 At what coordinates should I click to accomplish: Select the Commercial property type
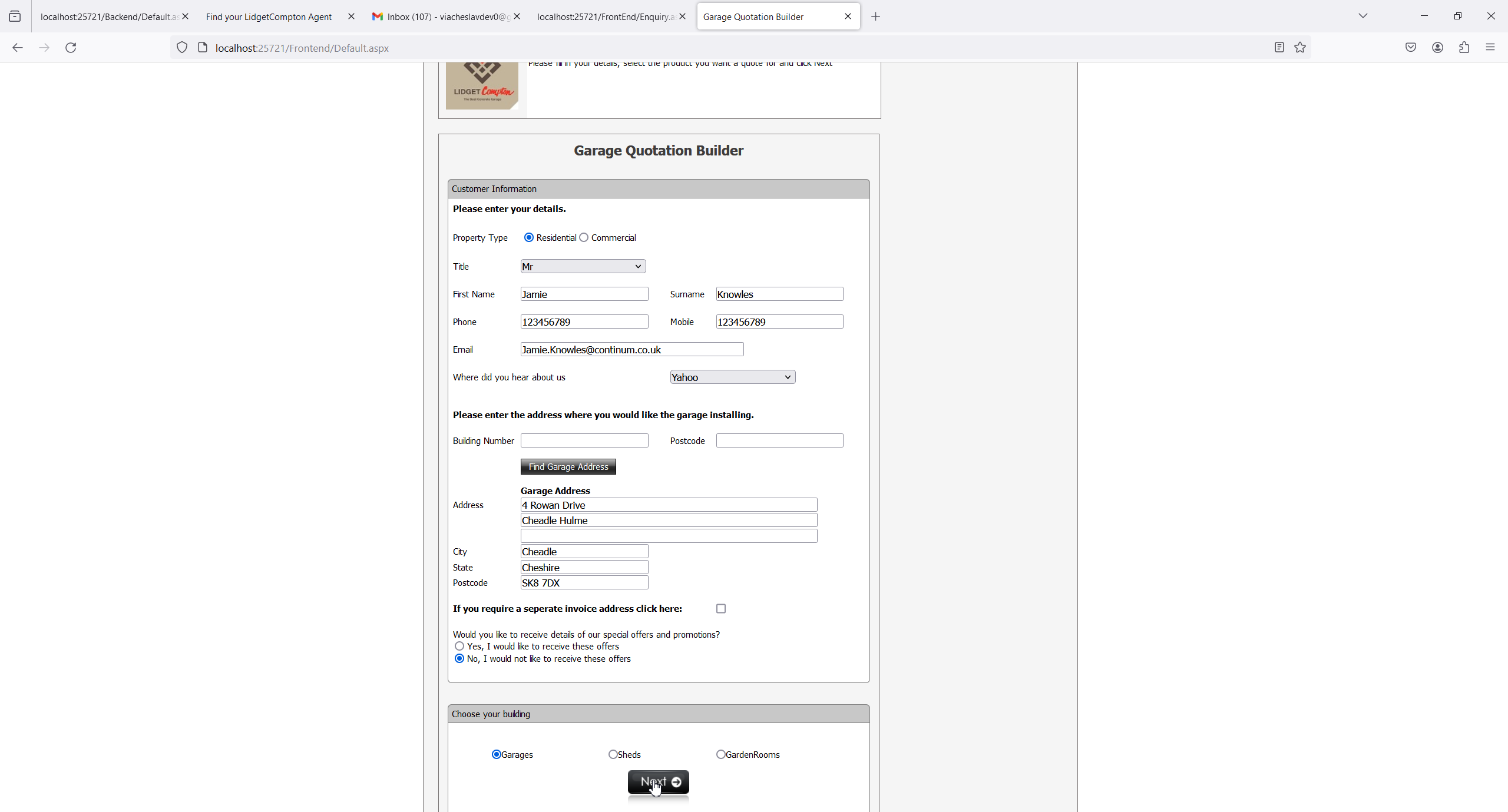(x=584, y=237)
